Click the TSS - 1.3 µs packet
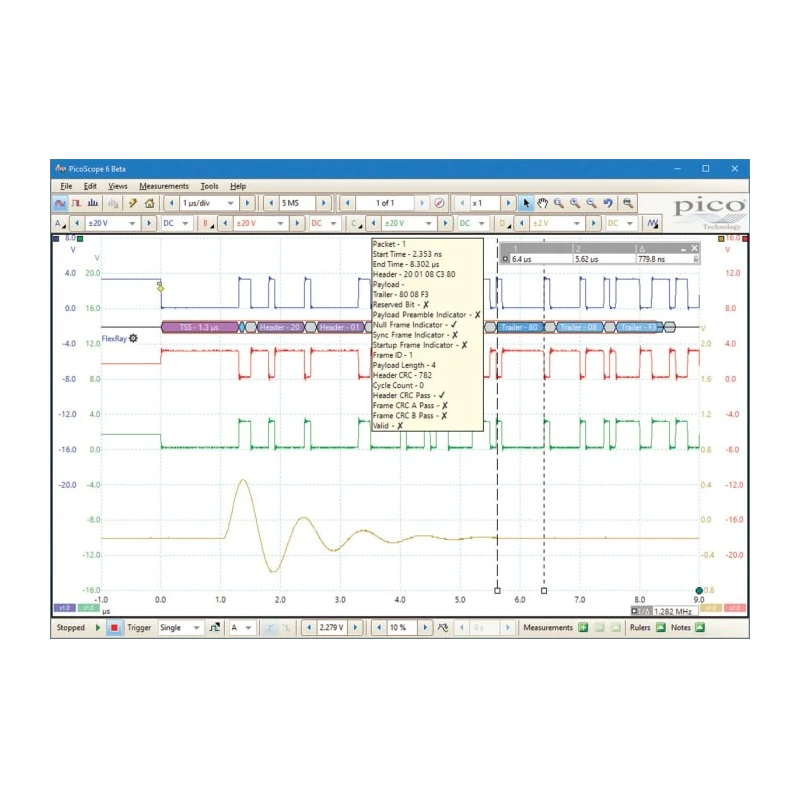 [199, 327]
